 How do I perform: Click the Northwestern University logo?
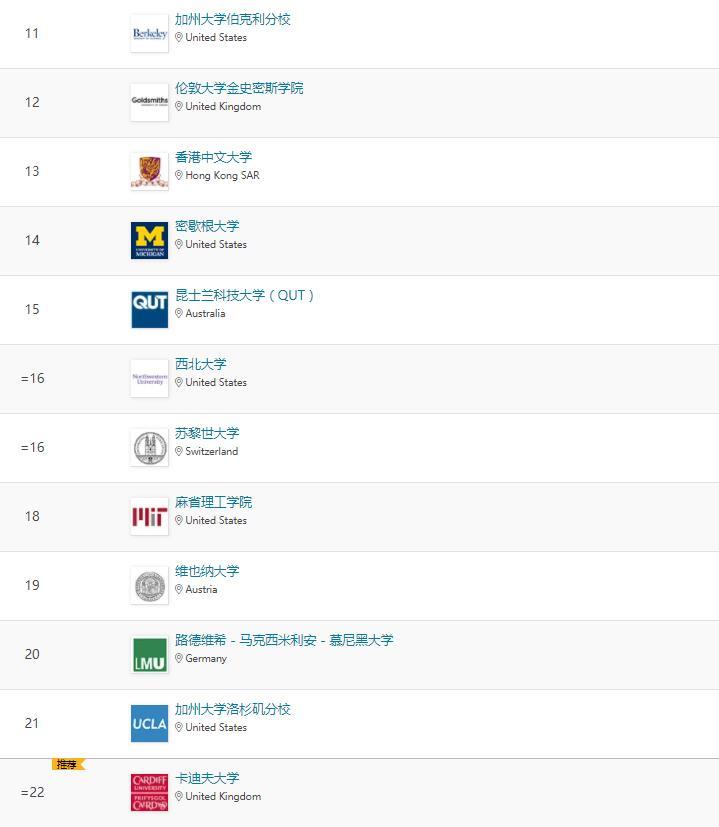pos(149,379)
